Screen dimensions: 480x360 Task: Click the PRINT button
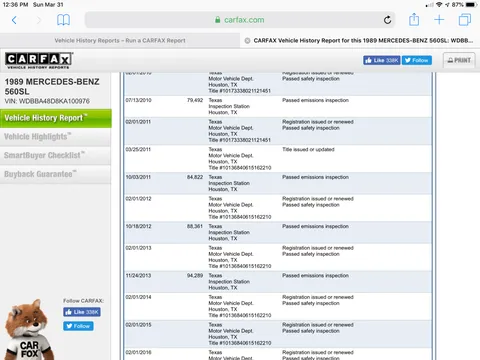(459, 60)
